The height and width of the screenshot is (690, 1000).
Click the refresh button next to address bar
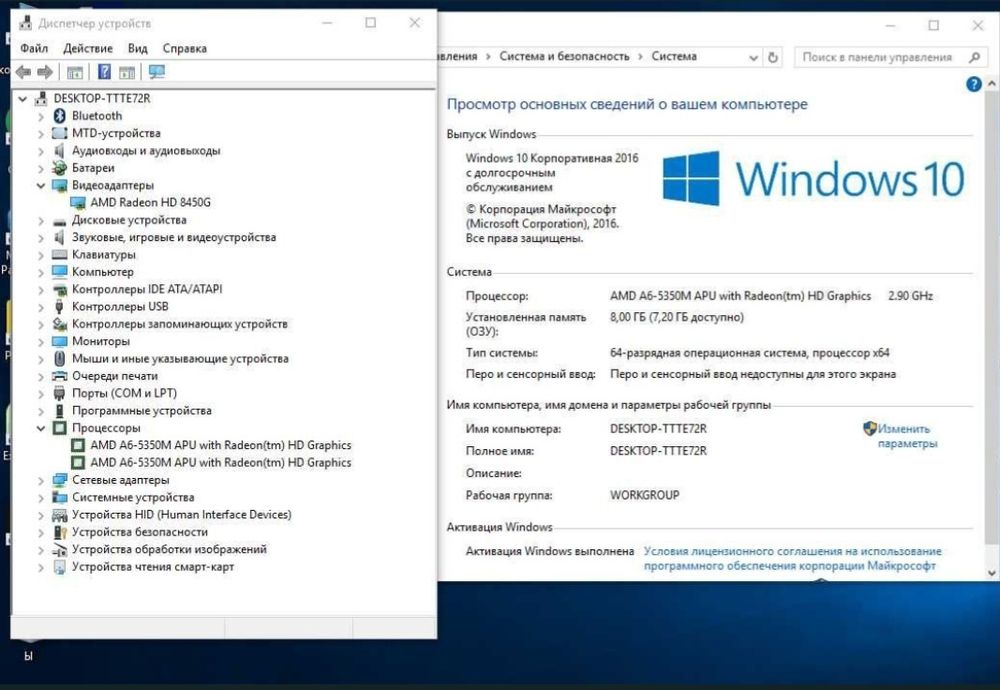tap(773, 57)
